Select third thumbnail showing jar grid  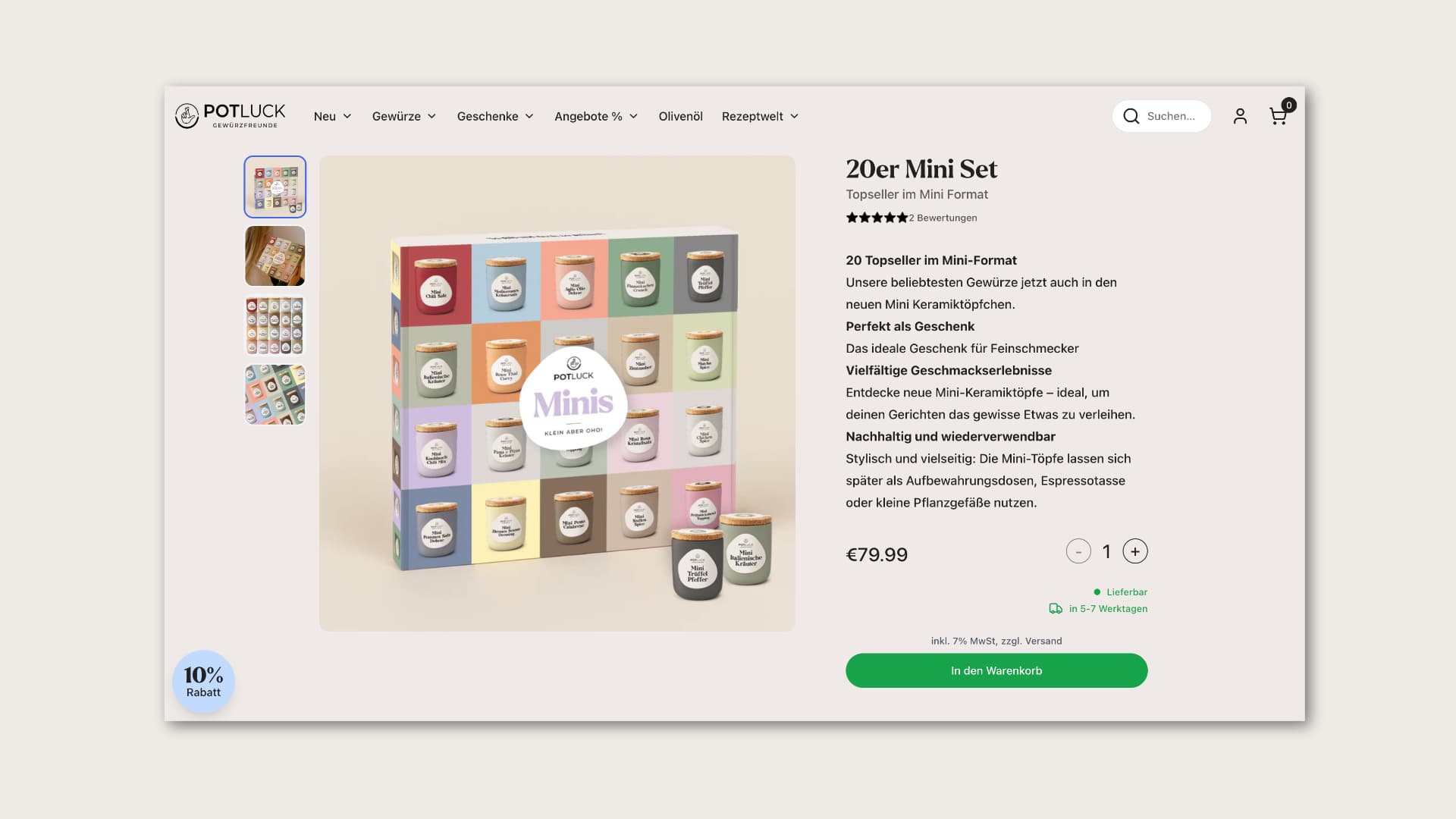[275, 325]
